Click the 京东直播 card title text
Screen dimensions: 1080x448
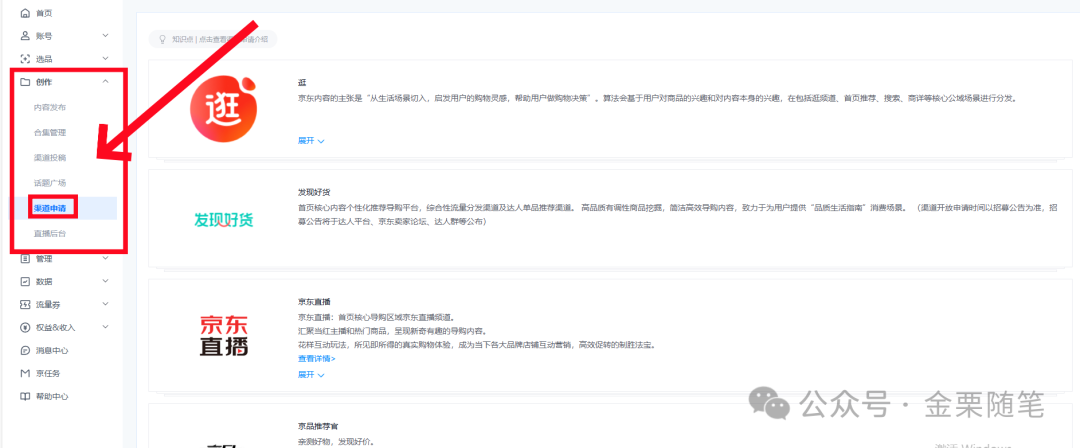(x=314, y=301)
